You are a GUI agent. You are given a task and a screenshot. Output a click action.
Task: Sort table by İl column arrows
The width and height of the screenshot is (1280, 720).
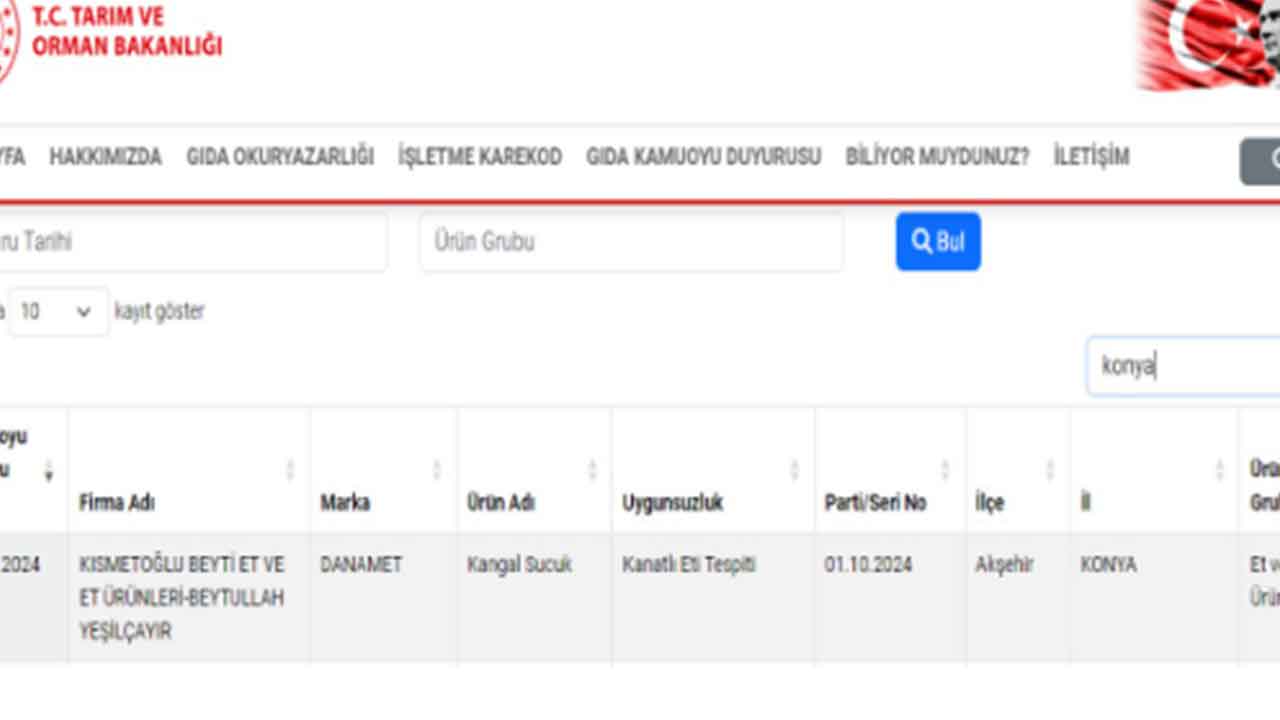coord(1219,469)
